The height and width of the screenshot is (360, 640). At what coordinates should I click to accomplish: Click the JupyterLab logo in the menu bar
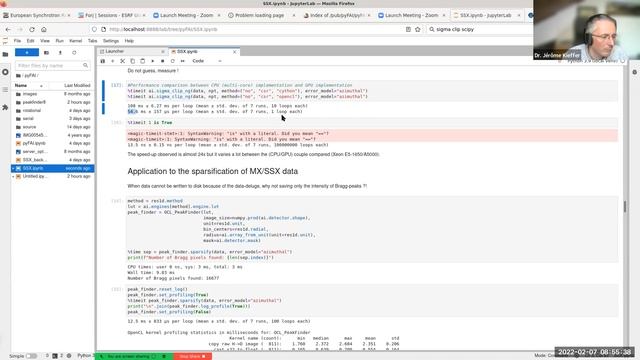point(5,41)
